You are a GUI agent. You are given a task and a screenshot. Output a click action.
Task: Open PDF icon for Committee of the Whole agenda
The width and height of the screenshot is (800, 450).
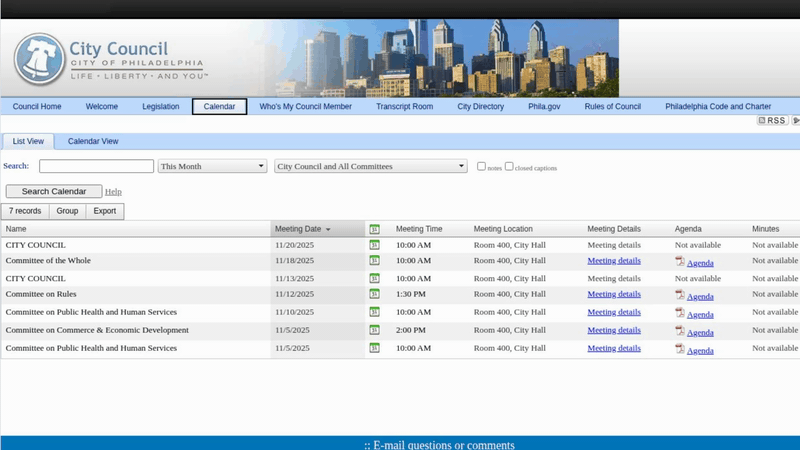pyautogui.click(x=680, y=261)
